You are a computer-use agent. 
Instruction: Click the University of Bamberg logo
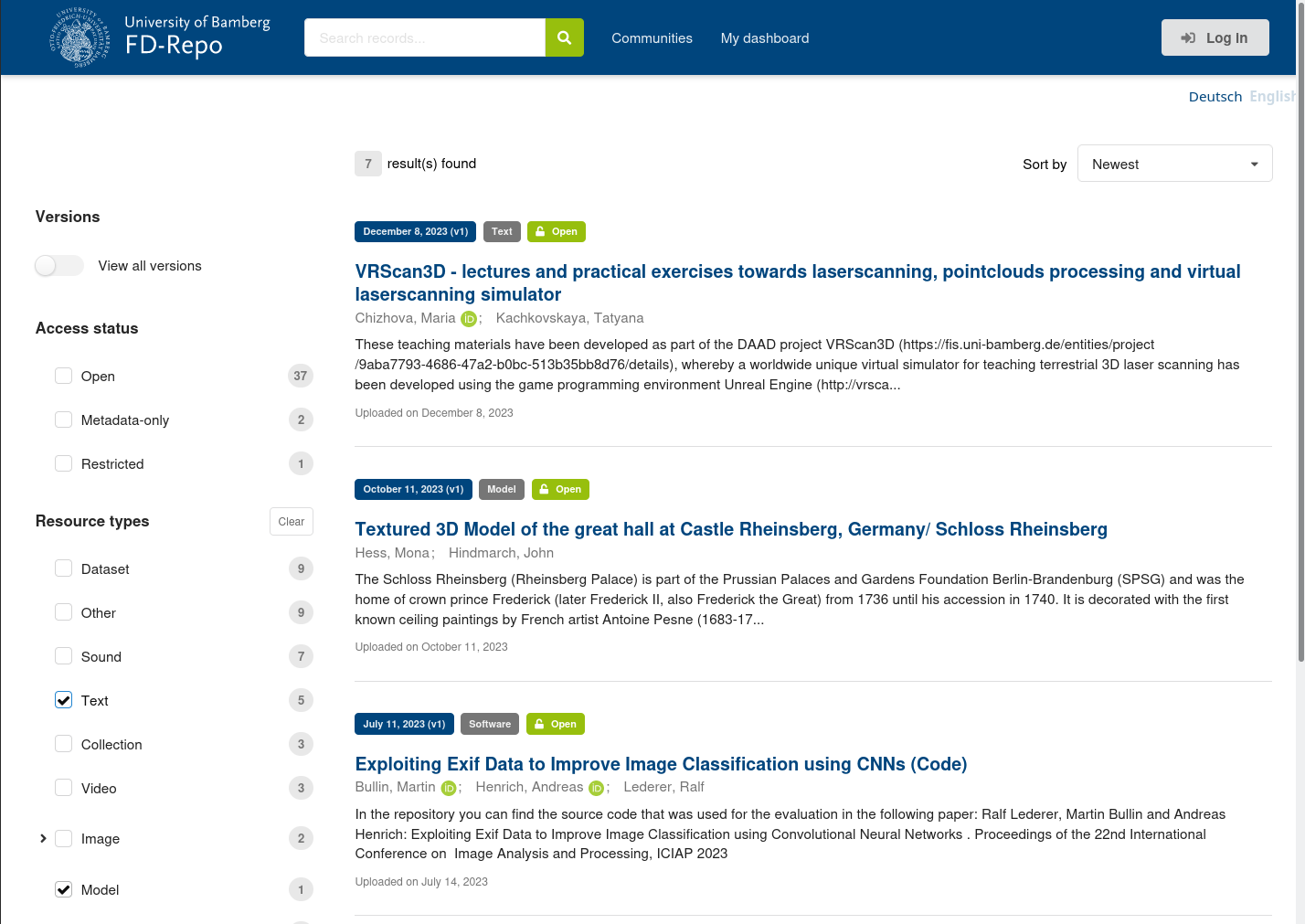(x=80, y=37)
